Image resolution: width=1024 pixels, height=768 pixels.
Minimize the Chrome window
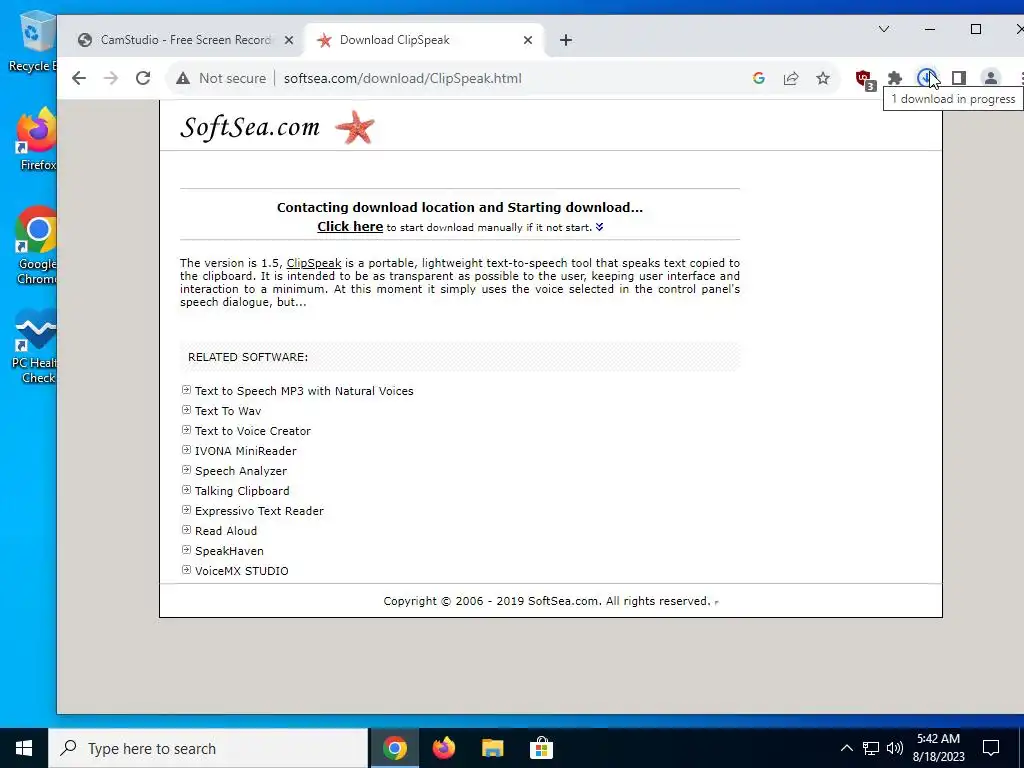coord(930,29)
